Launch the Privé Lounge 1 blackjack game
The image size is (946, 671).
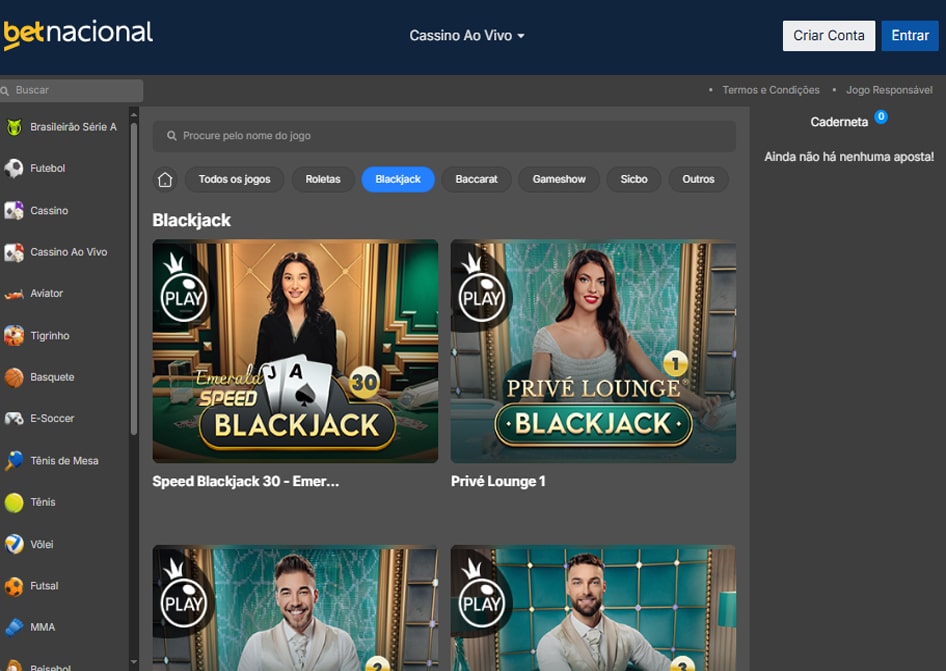593,352
